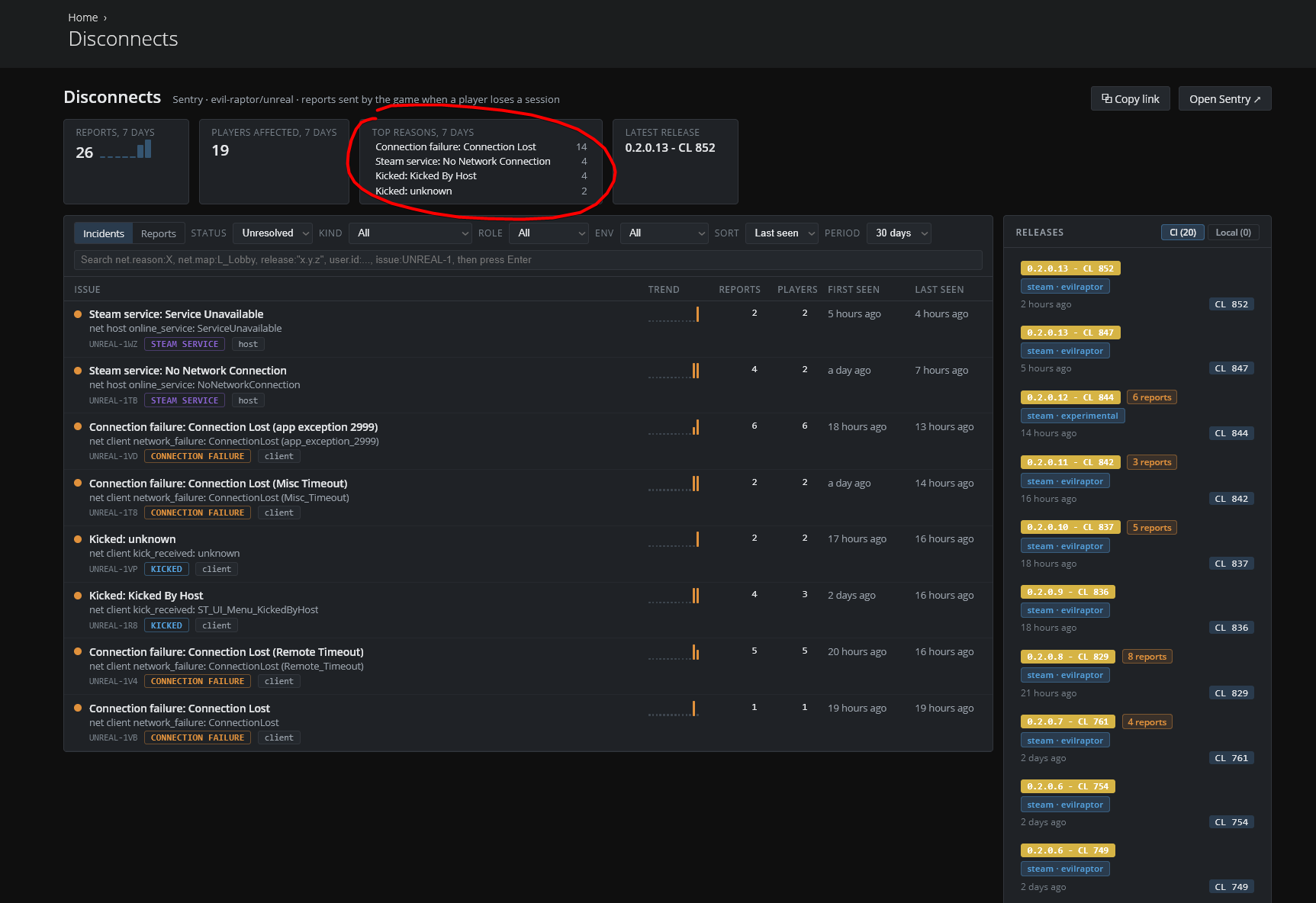Screen dimensions: 1316x903
Task: Open the Status Unresolved dropdown
Action: (x=273, y=233)
